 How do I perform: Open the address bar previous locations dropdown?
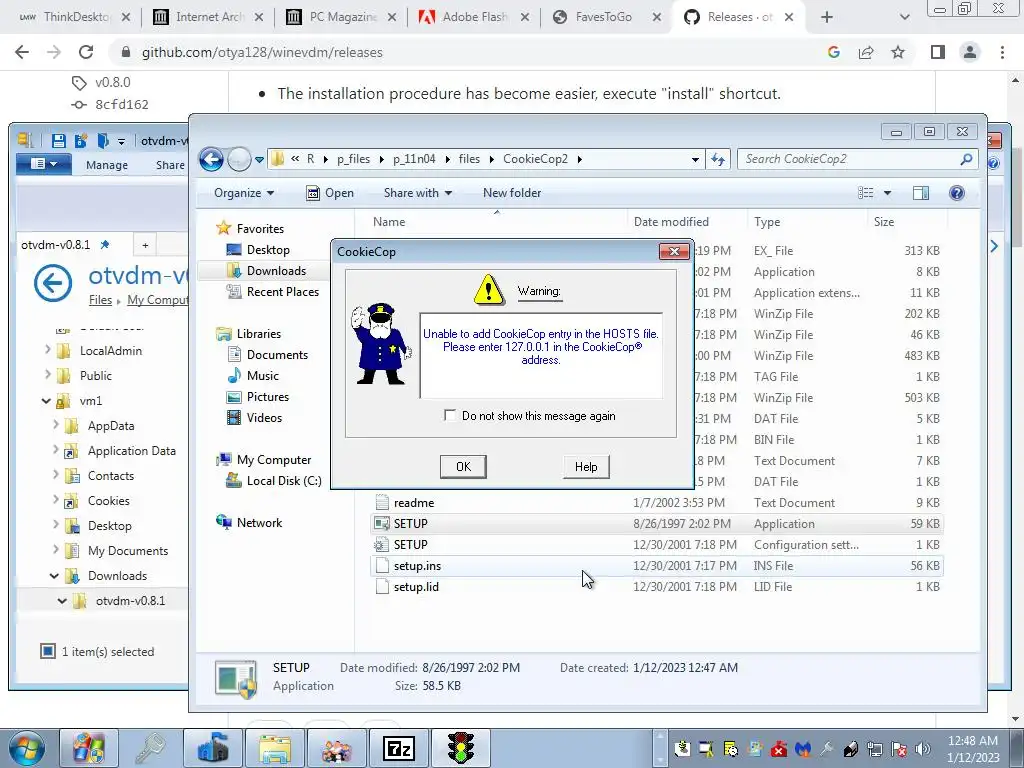click(x=696, y=159)
